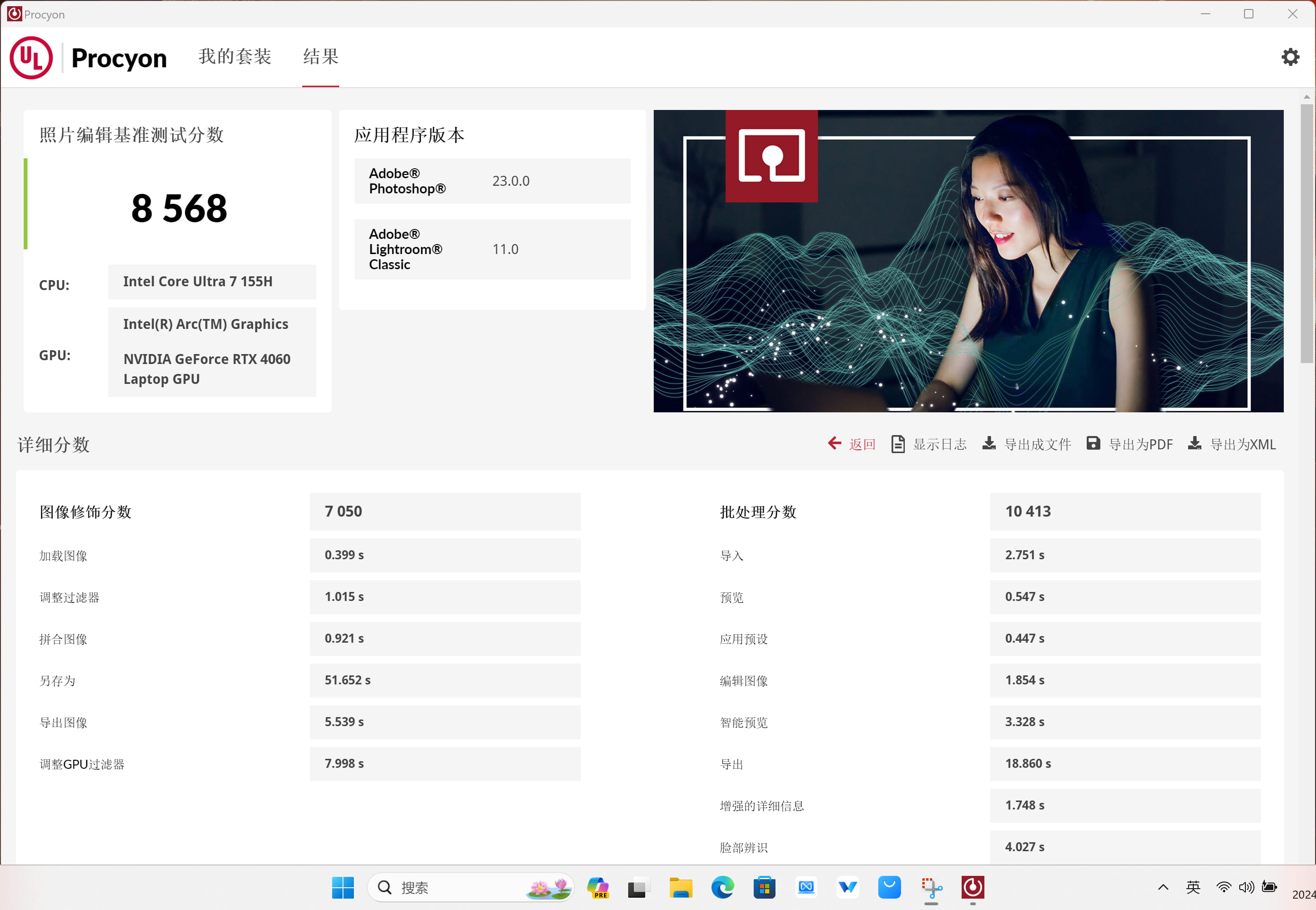Click the Intel(R) Arc(TM) Graphics entry
1316x910 pixels.
tap(206, 324)
